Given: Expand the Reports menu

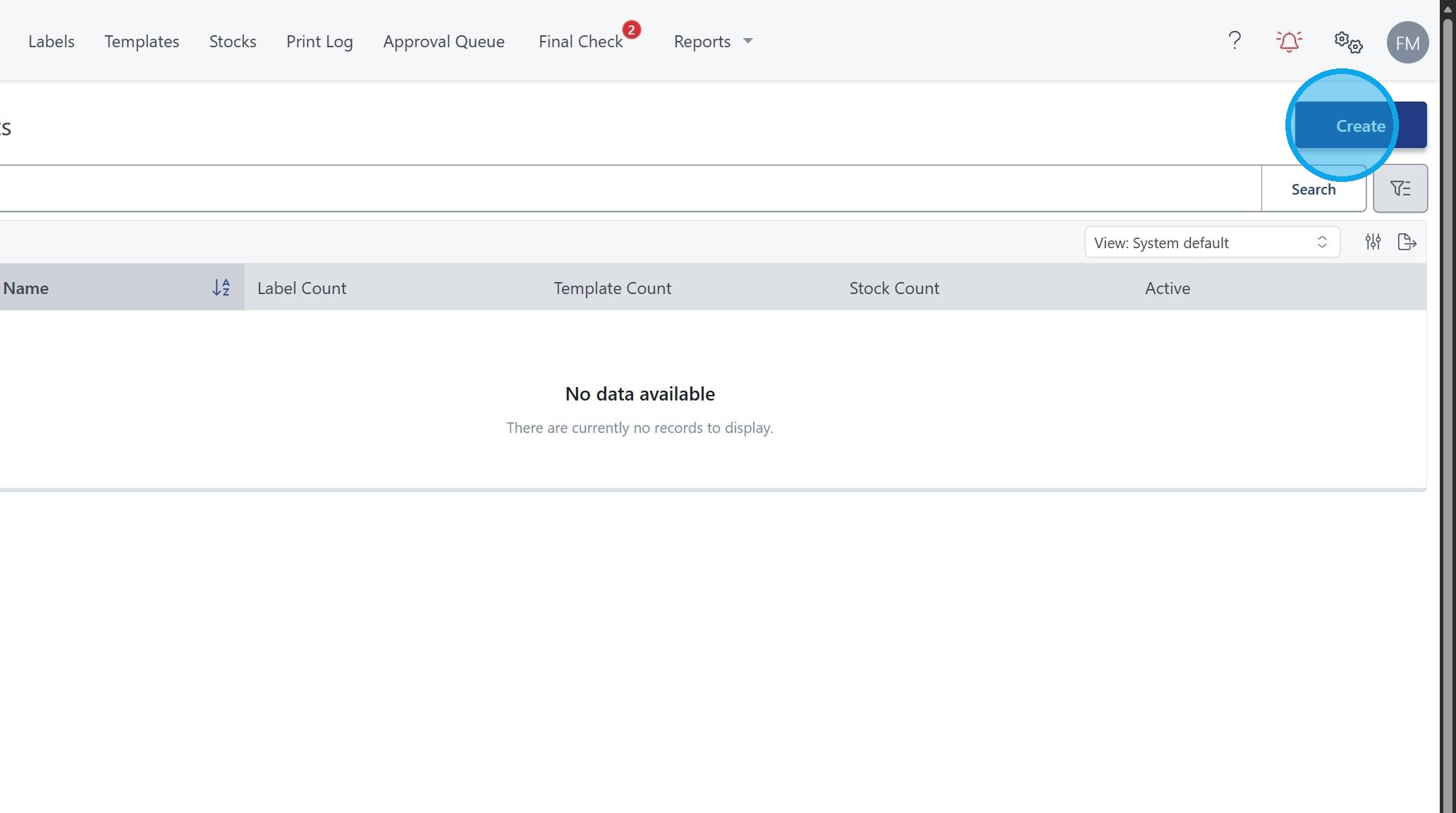Looking at the screenshot, I should click(713, 42).
